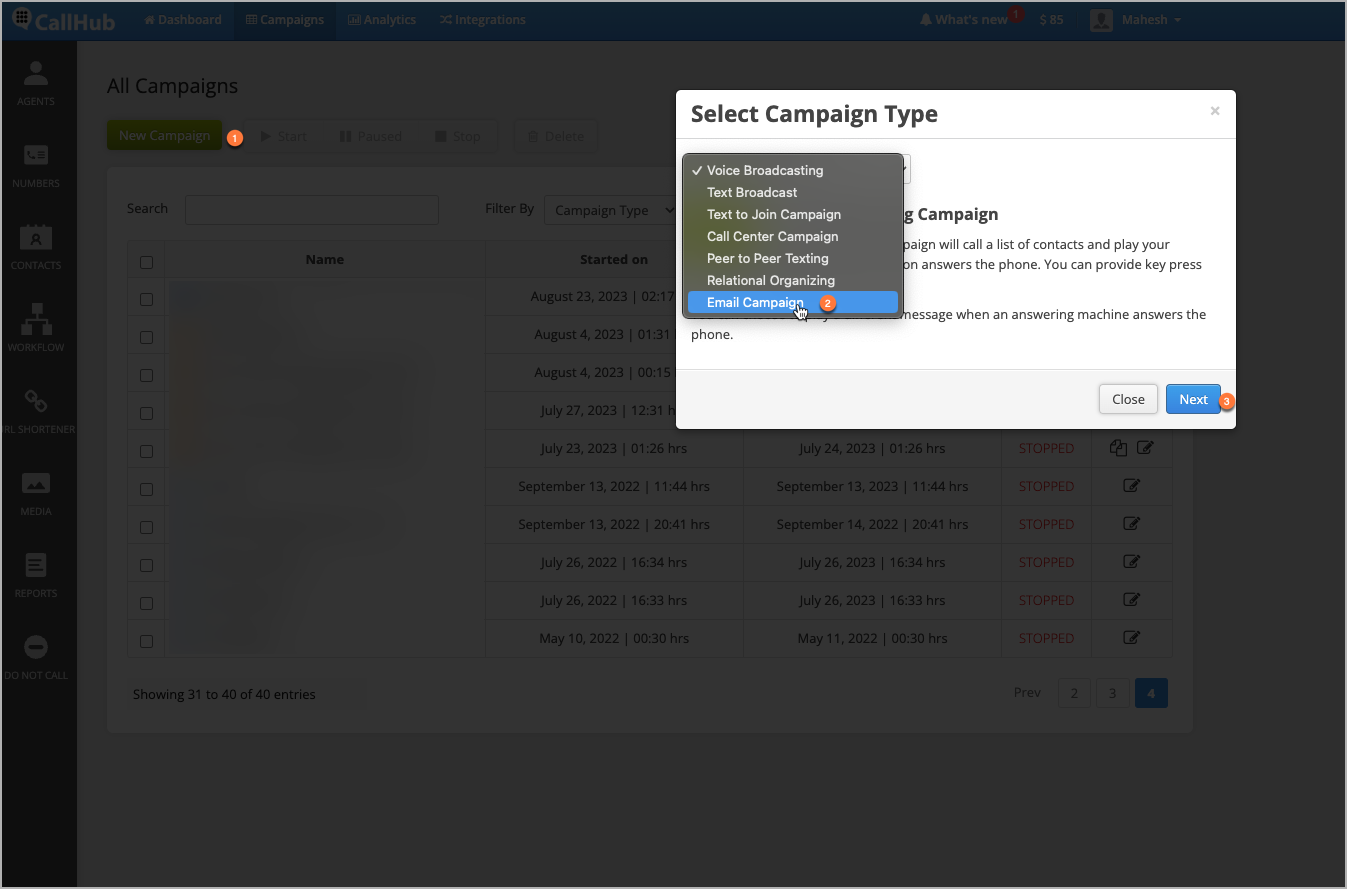Edit the May 10, 2022 campaign
1347x889 pixels.
pyautogui.click(x=1132, y=638)
